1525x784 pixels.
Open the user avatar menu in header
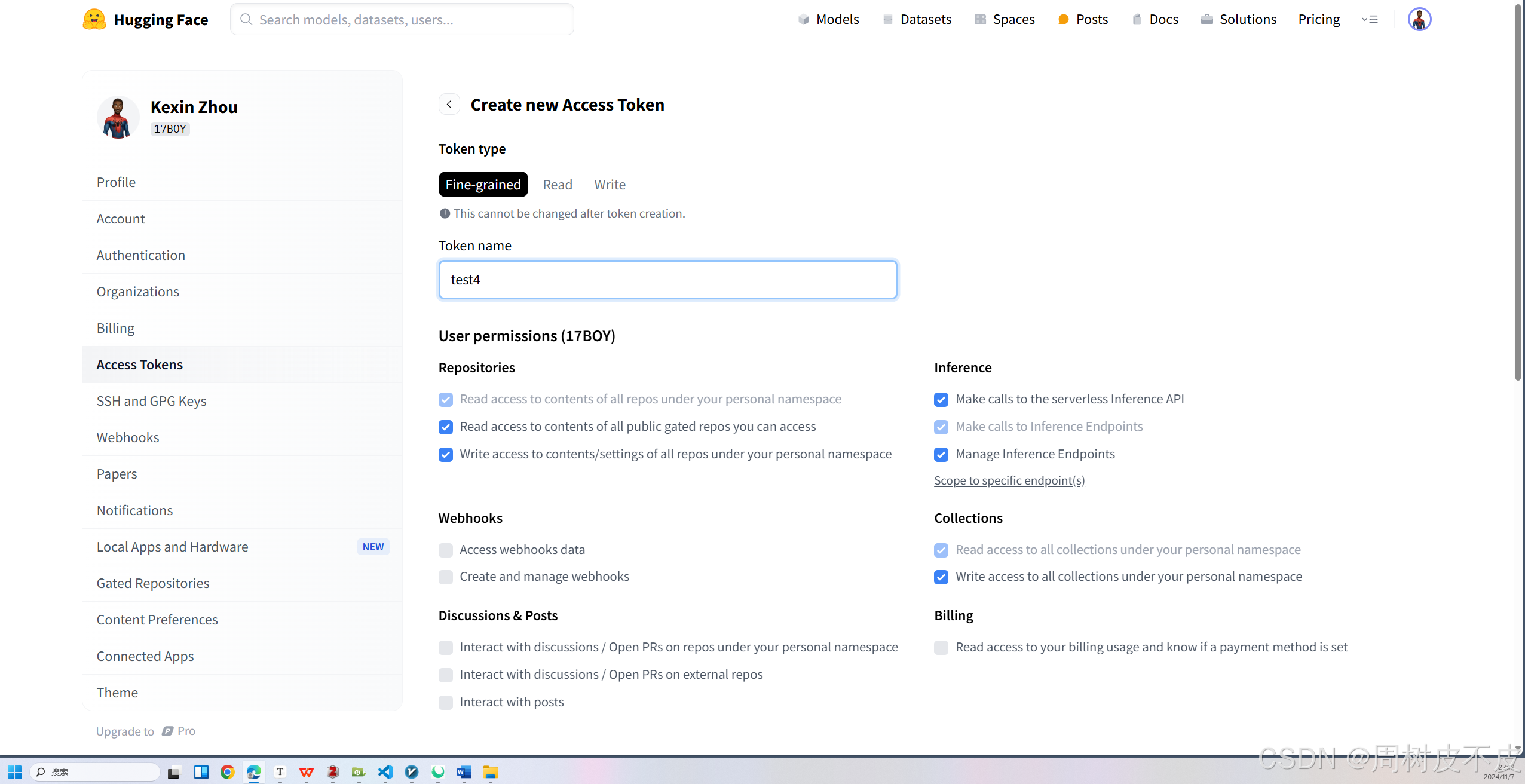point(1419,20)
